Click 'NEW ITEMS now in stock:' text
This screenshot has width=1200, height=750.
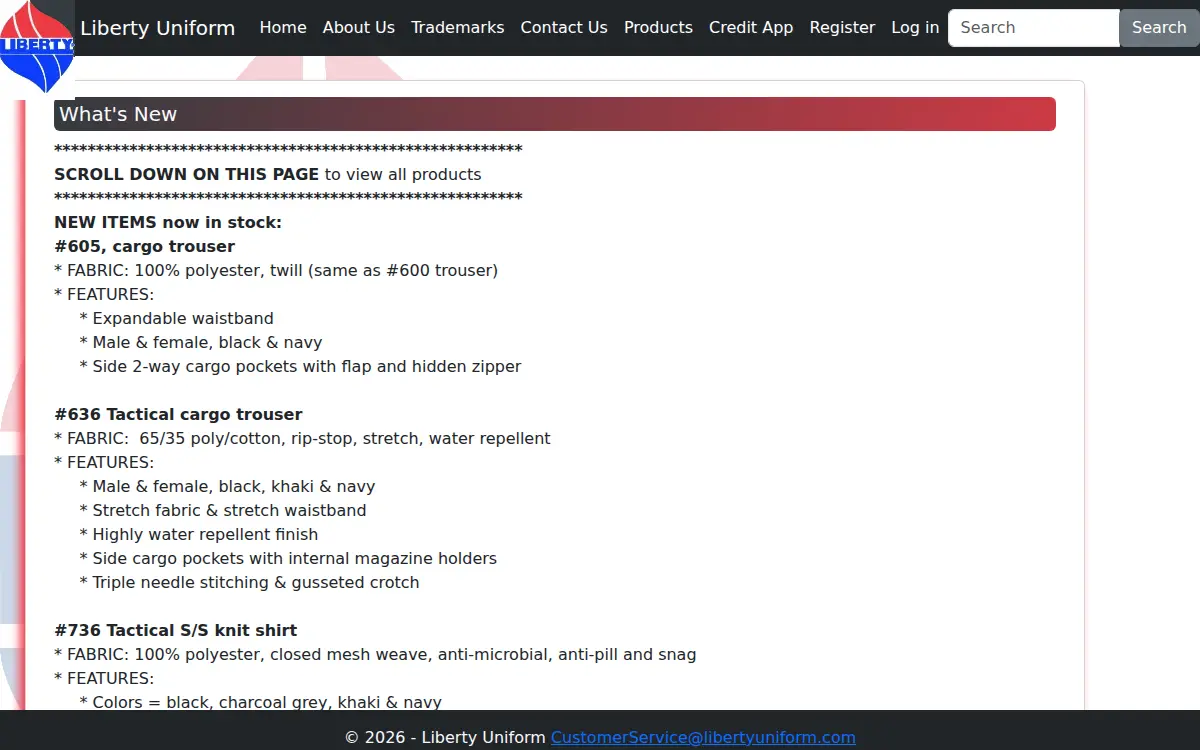coord(168,222)
